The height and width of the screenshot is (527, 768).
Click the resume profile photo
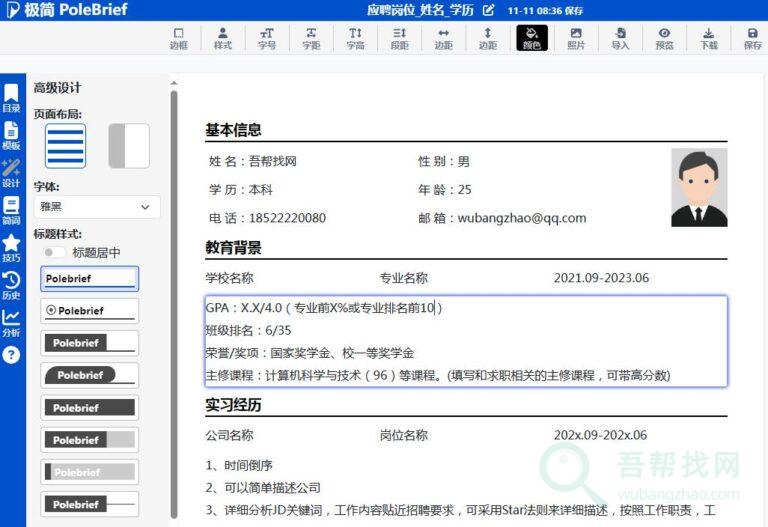(x=699, y=187)
